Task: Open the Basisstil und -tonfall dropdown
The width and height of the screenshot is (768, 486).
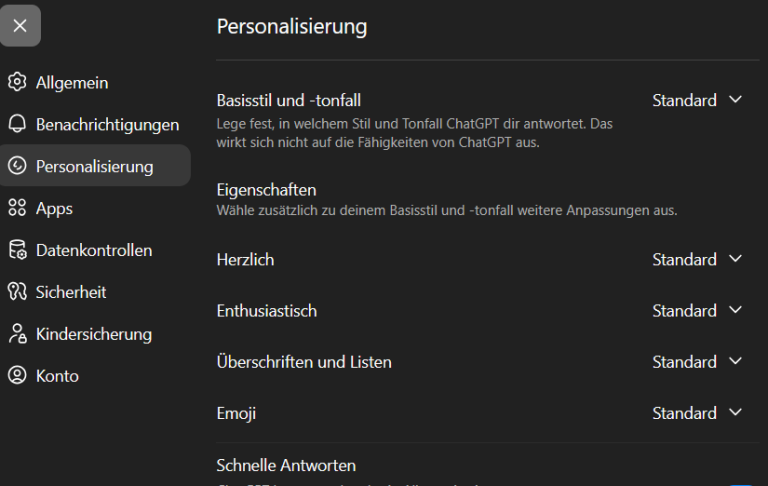Action: [697, 100]
